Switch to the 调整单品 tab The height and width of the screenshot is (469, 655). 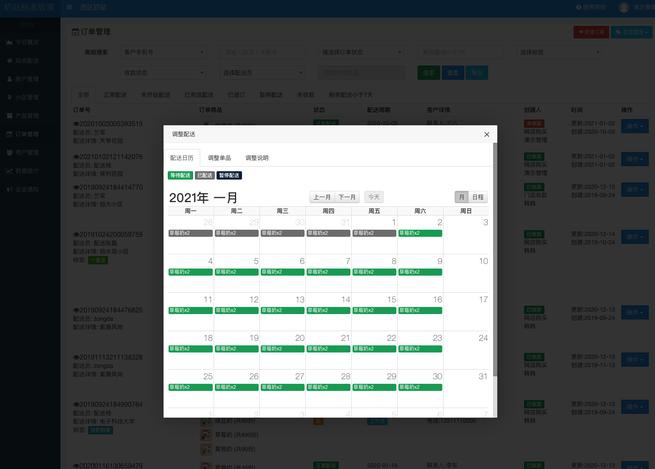[x=220, y=158]
